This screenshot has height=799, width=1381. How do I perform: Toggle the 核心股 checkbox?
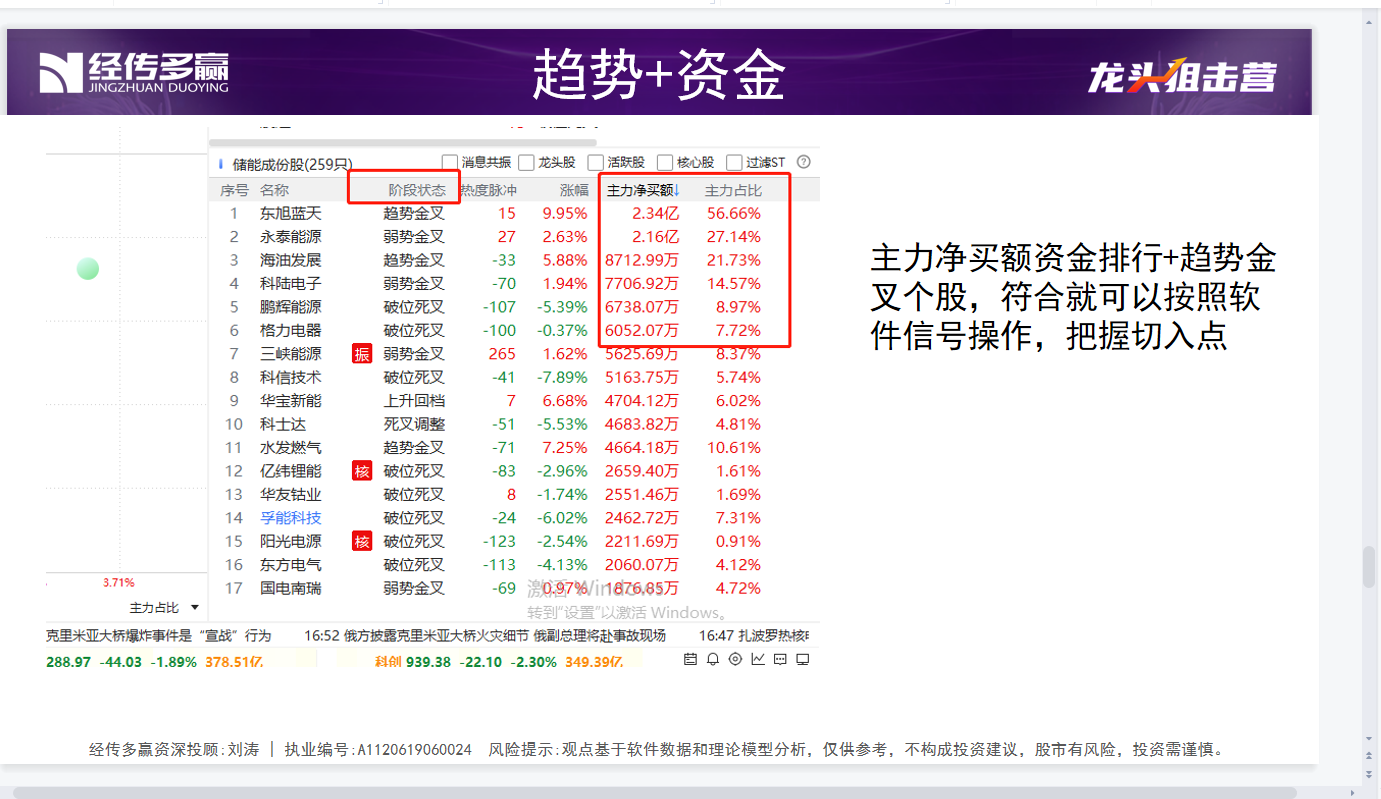point(665,162)
